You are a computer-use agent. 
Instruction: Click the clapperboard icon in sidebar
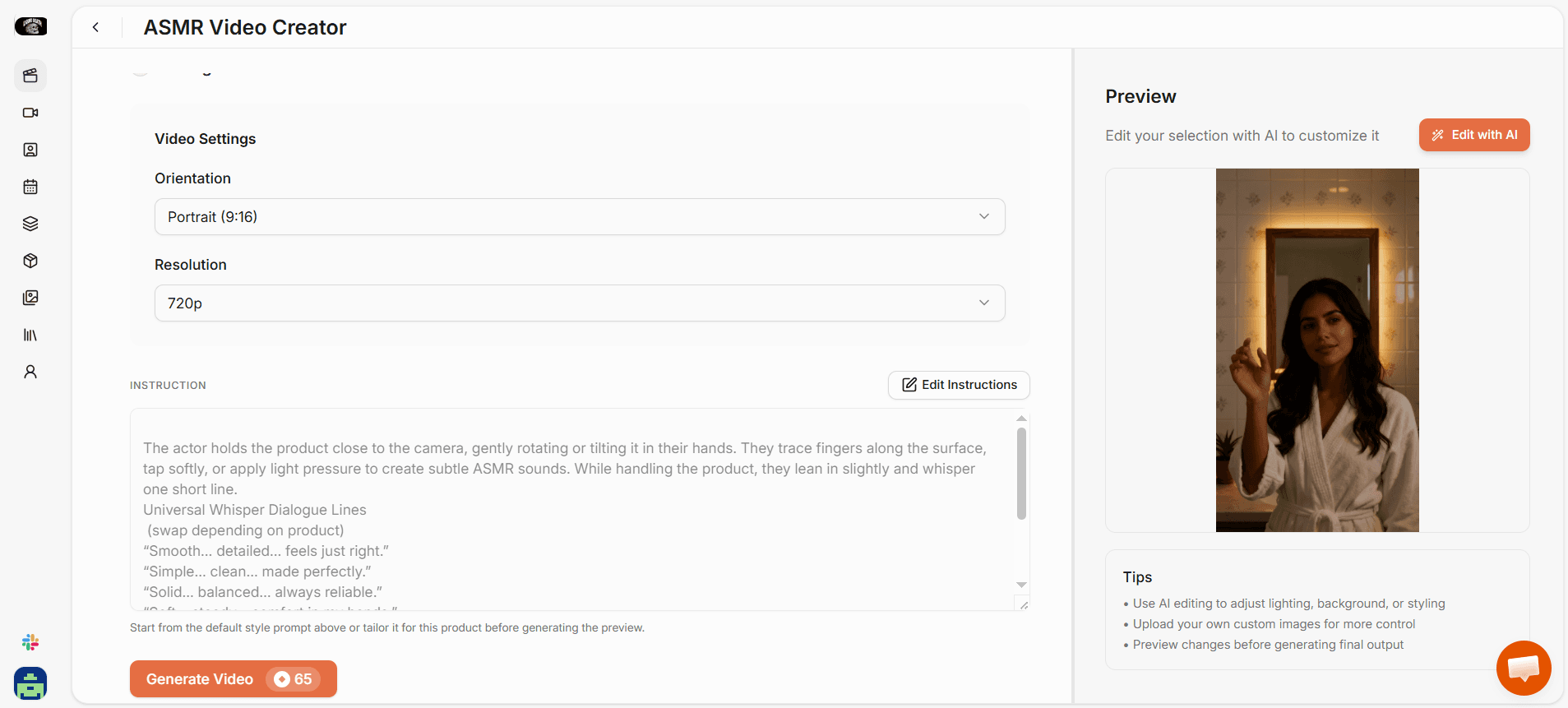click(30, 76)
